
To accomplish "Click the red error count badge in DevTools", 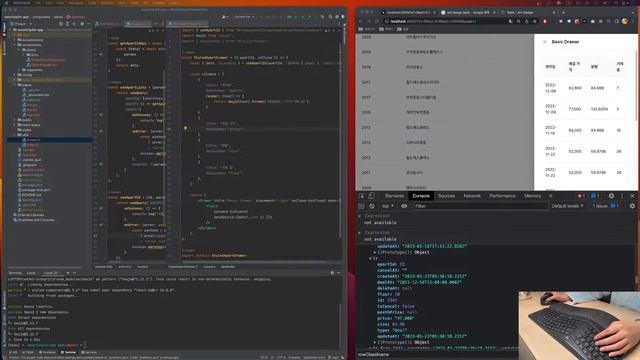I will (581, 196).
